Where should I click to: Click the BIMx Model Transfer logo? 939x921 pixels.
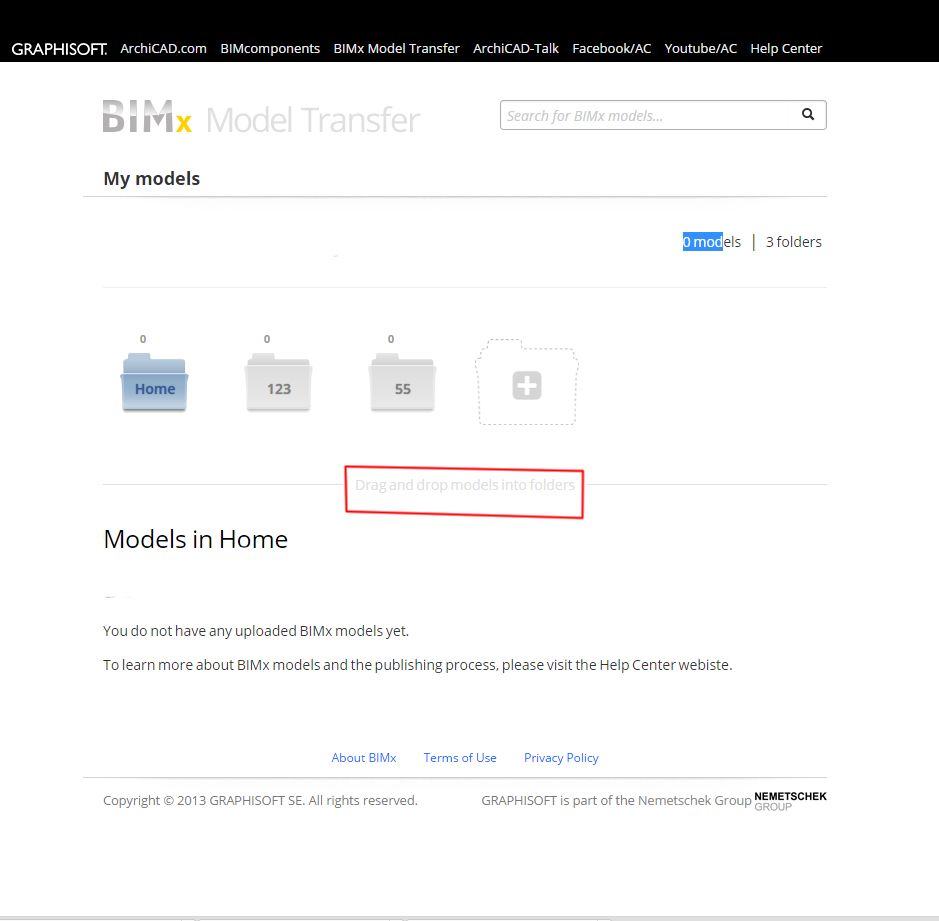[261, 117]
